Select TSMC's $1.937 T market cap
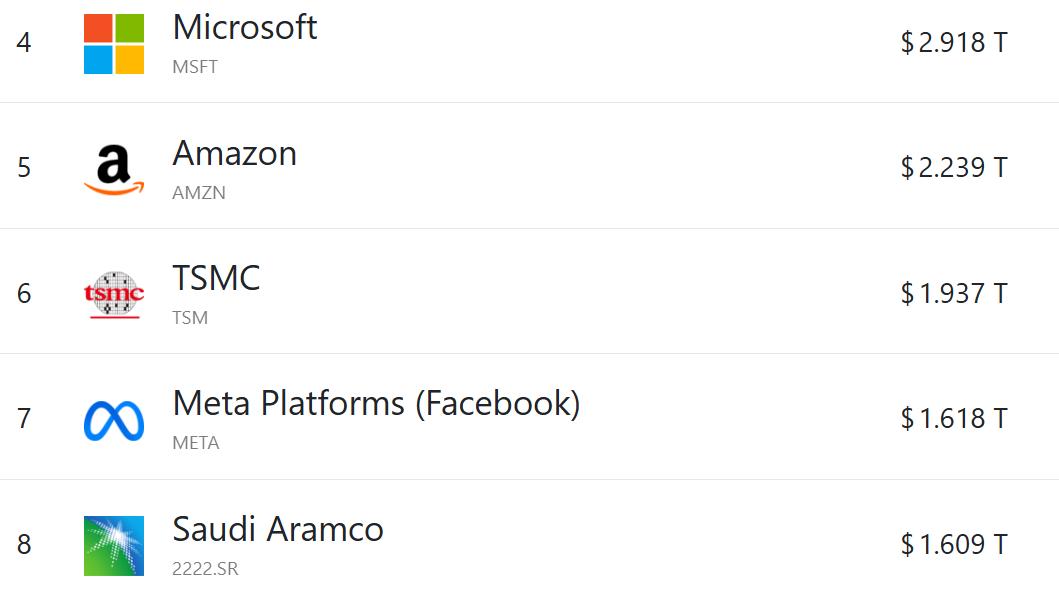 tap(953, 293)
